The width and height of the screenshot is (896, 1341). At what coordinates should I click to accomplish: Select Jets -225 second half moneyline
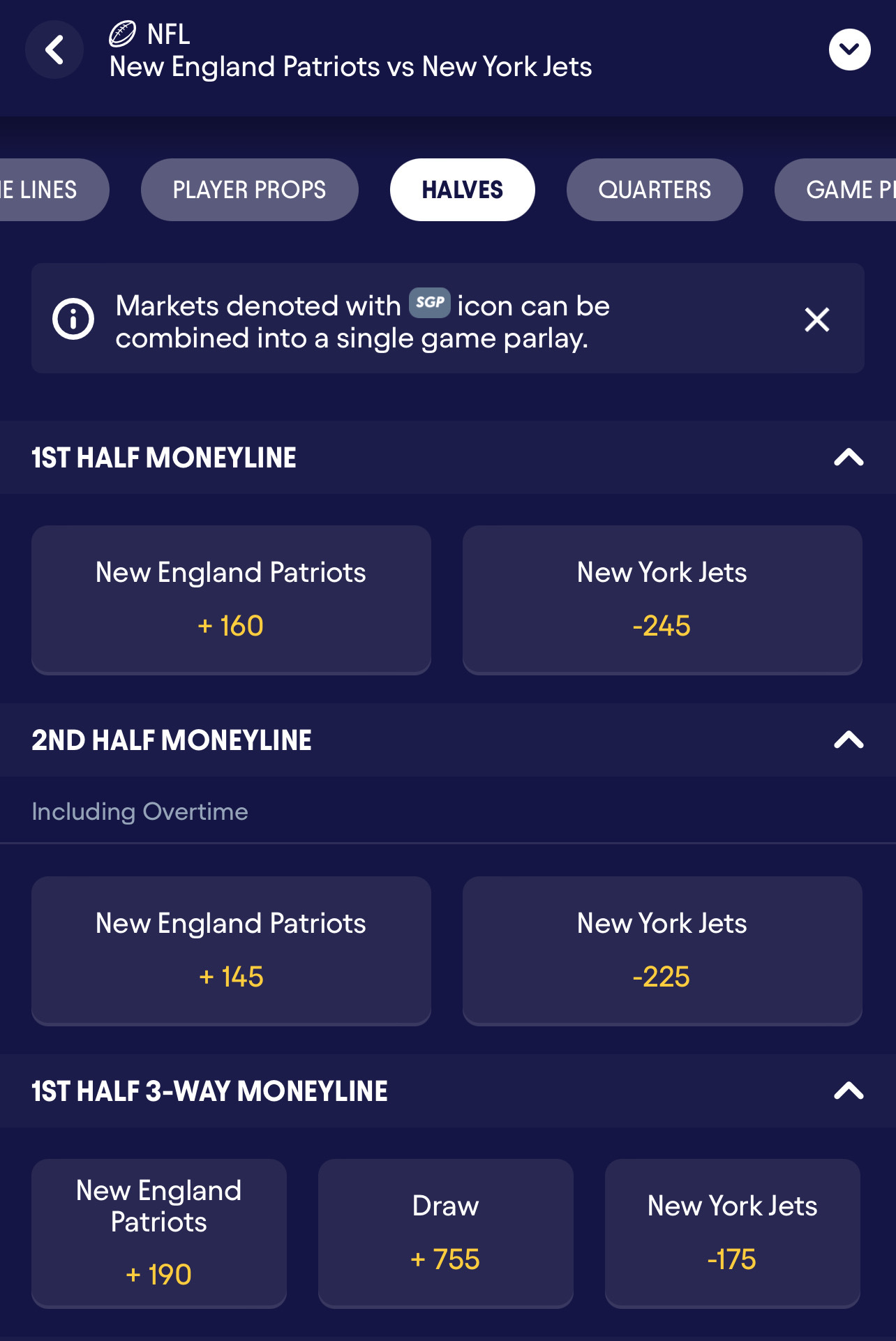click(662, 950)
